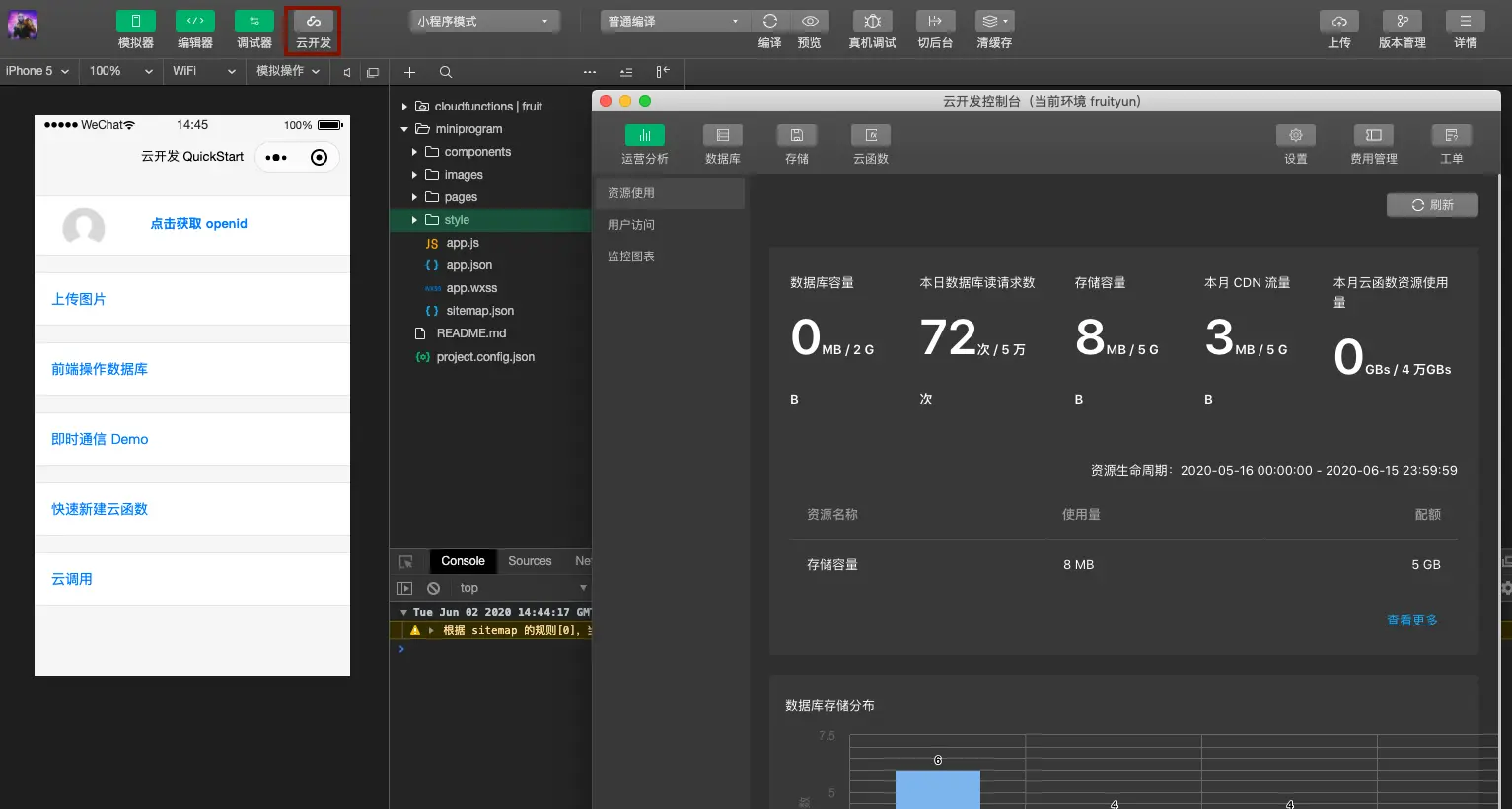Expand the images folder
1512x809 pixels.
[x=414, y=175]
